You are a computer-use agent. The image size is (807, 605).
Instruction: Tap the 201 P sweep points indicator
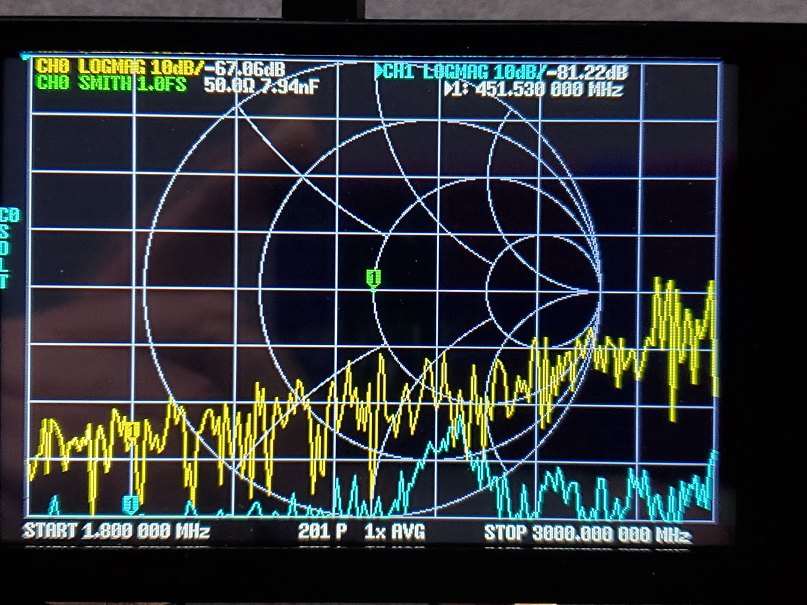(323, 531)
